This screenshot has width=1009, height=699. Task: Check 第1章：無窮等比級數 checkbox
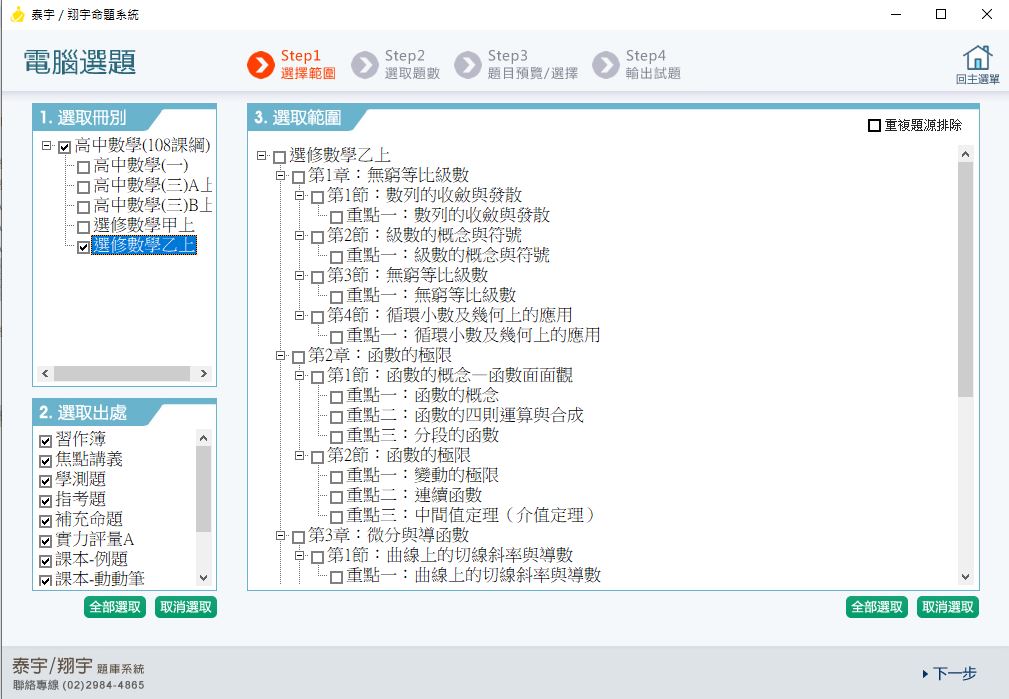298,177
